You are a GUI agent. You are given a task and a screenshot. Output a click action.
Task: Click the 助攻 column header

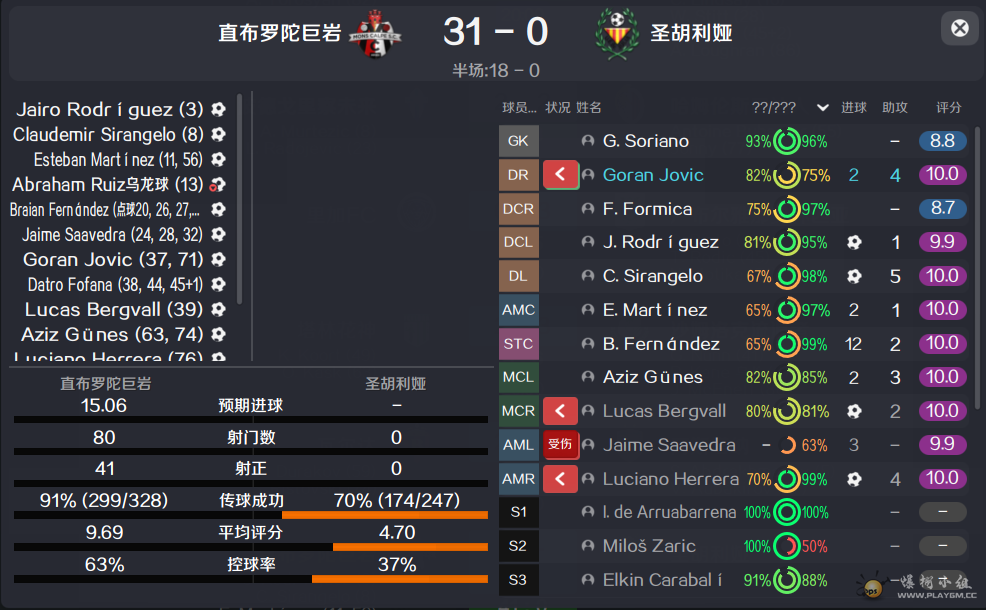click(895, 108)
